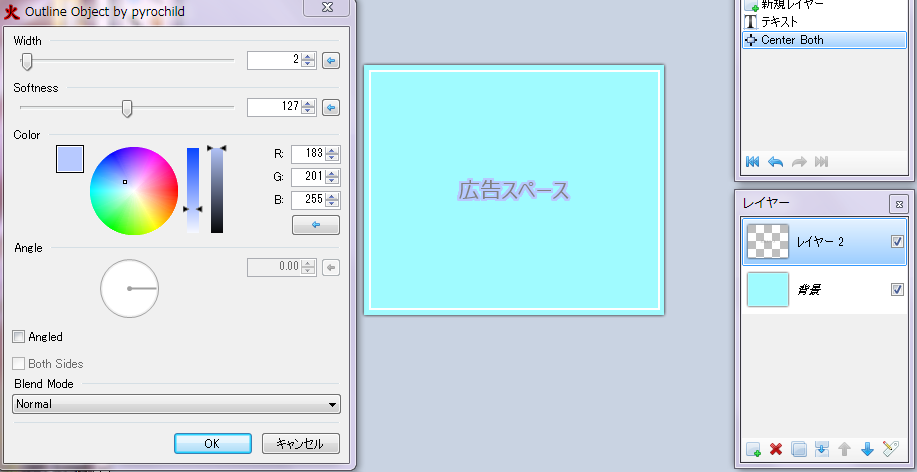This screenshot has height=472, width=917.
Task: Enable the Angled checkbox
Action: (19, 337)
